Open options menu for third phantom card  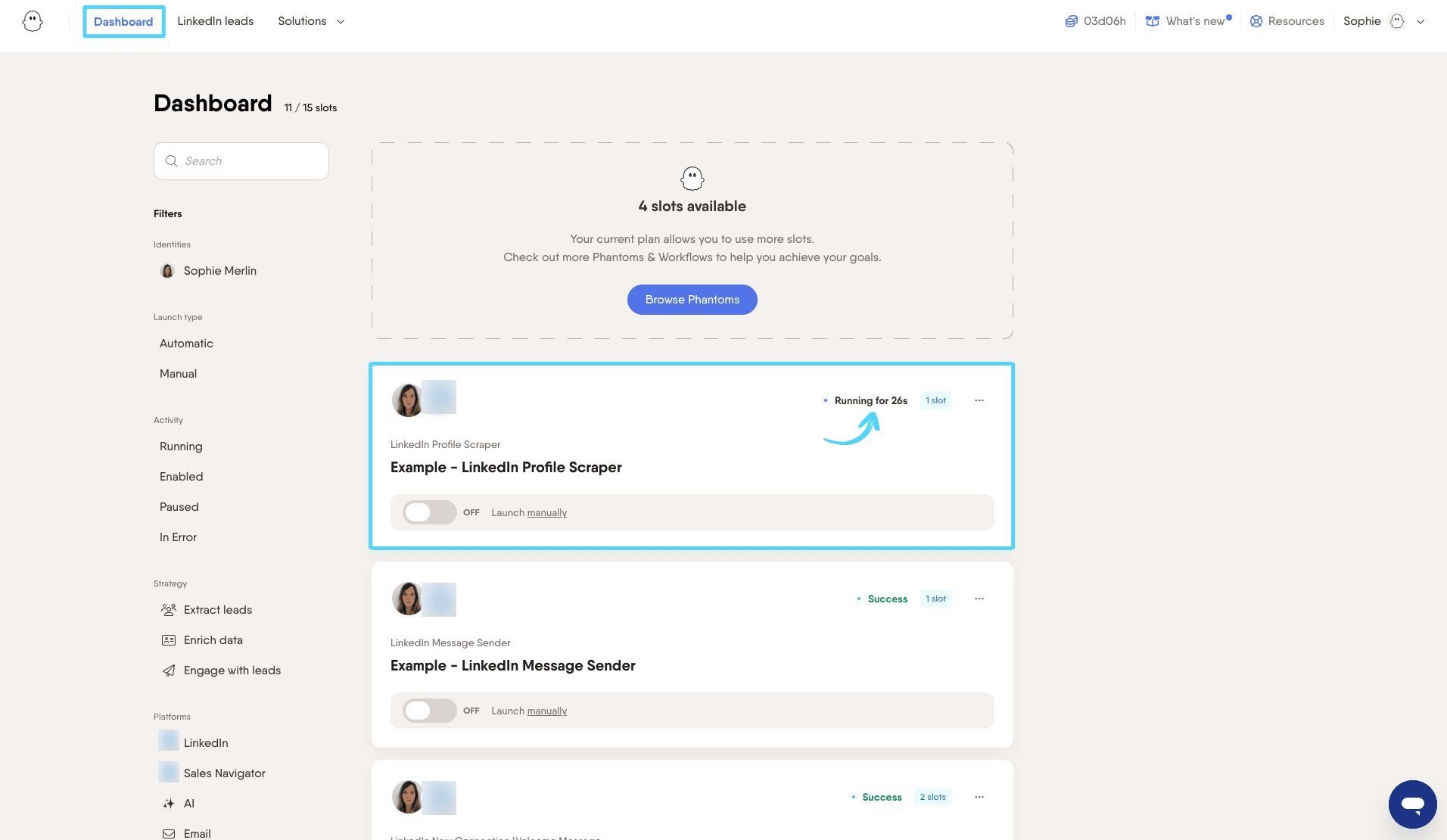[979, 797]
